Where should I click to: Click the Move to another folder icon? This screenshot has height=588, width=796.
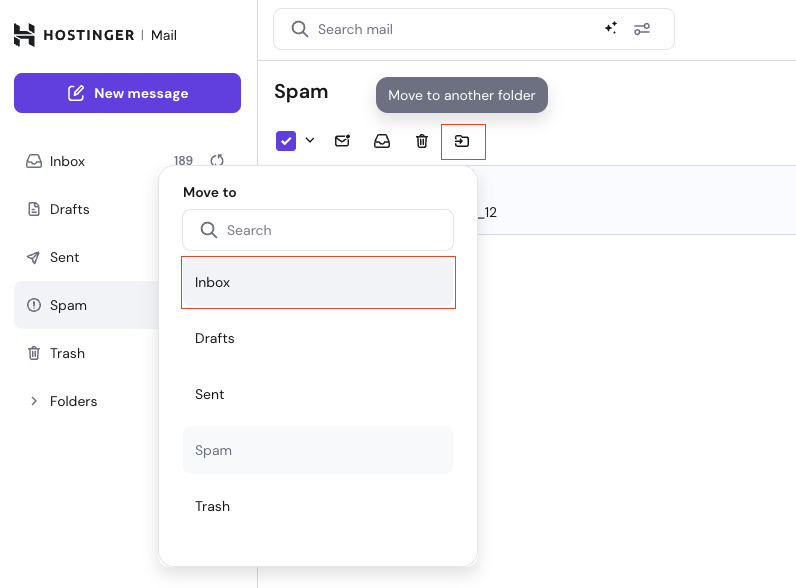click(x=462, y=141)
